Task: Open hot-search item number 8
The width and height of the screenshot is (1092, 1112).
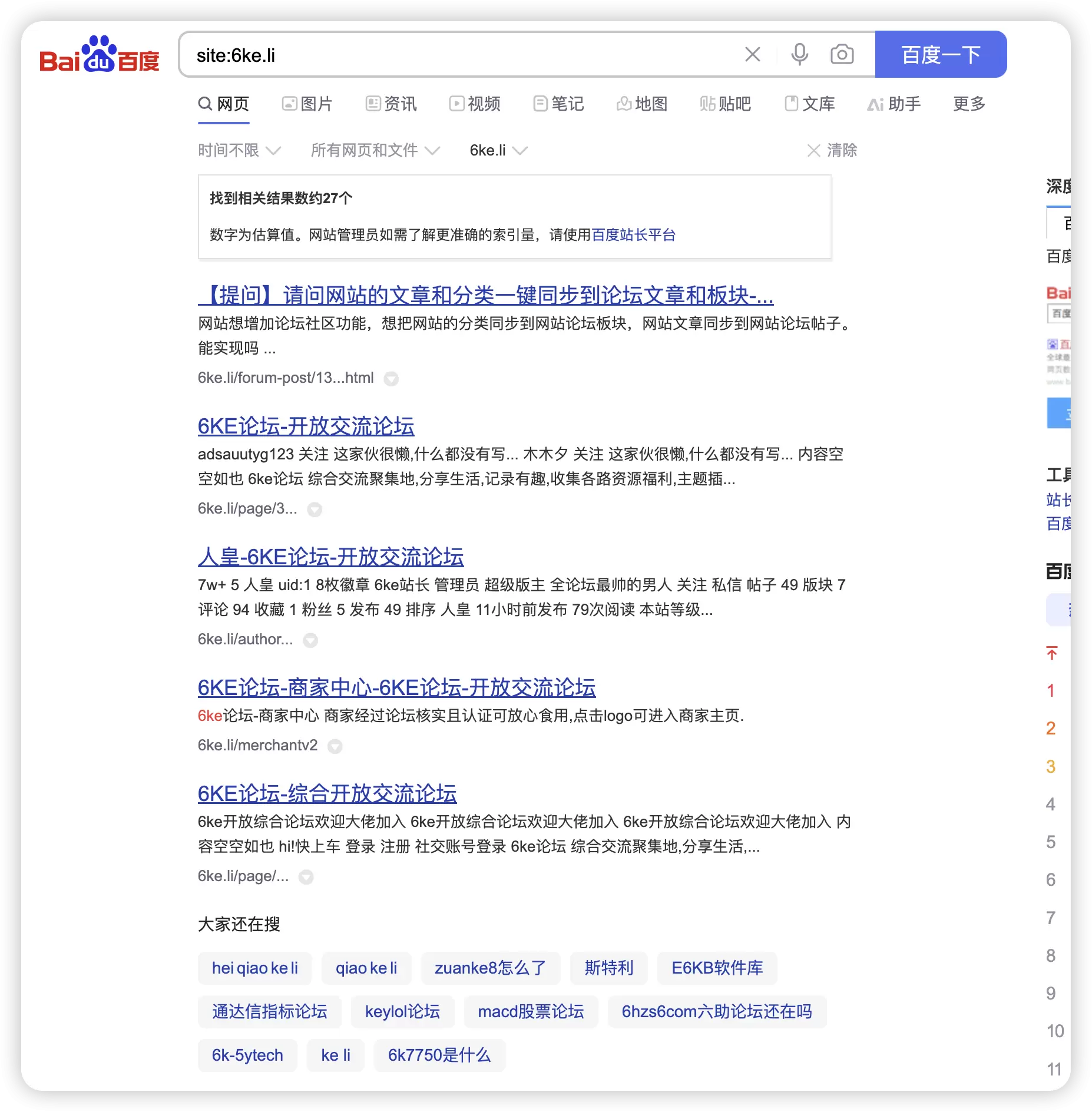Action: (1051, 956)
